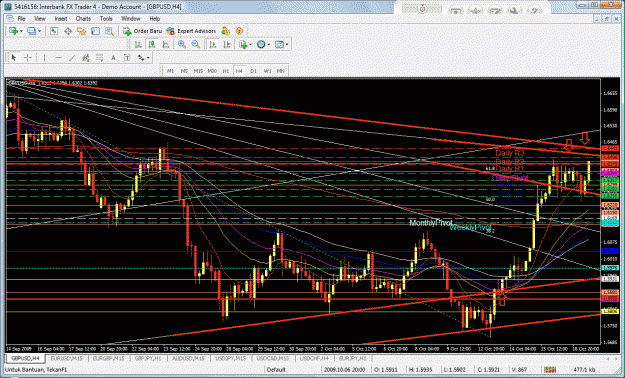Open the Navigator panel
The height and width of the screenshot is (378, 625).
click(81, 31)
